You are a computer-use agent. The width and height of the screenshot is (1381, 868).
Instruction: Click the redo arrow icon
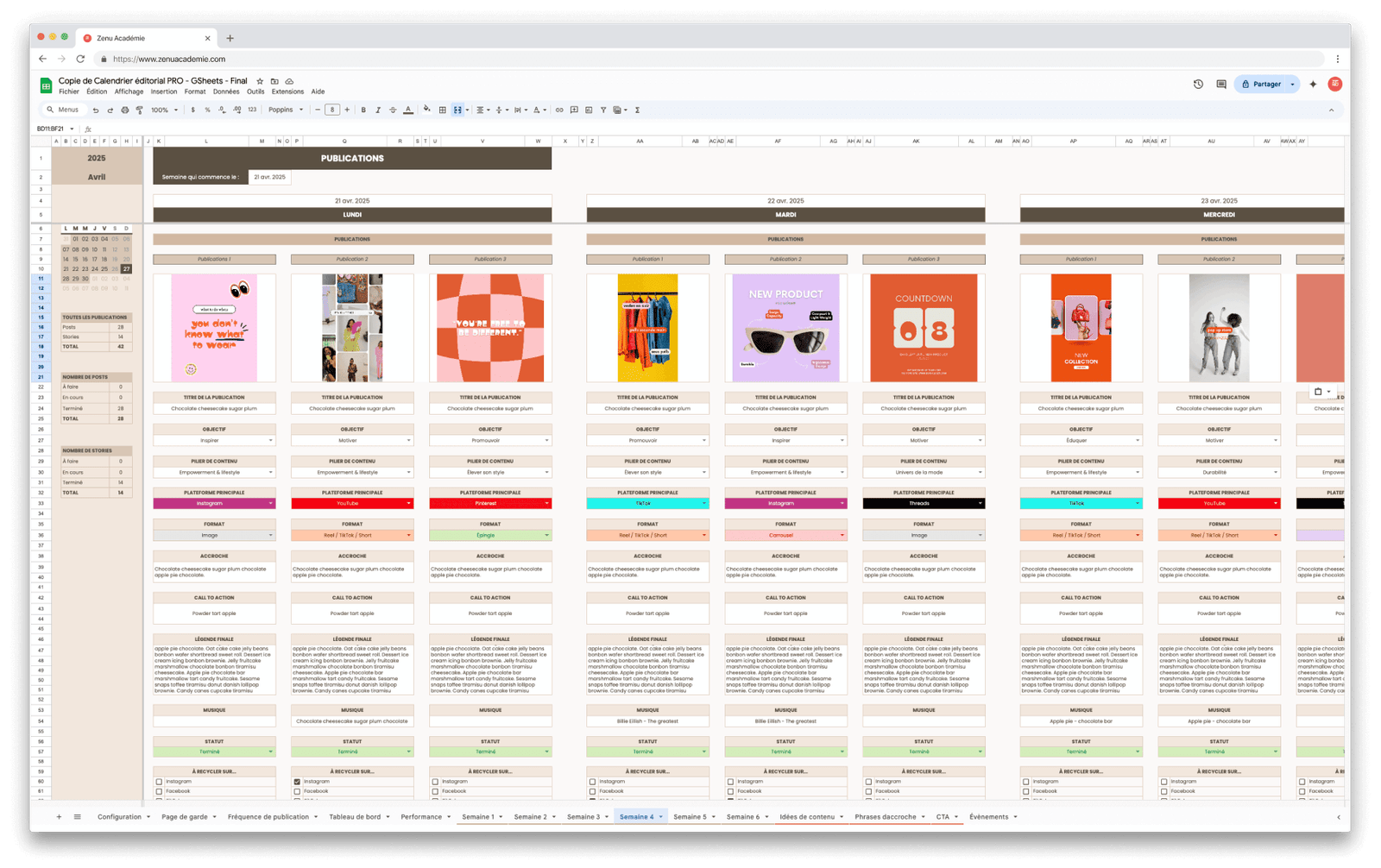click(x=110, y=110)
